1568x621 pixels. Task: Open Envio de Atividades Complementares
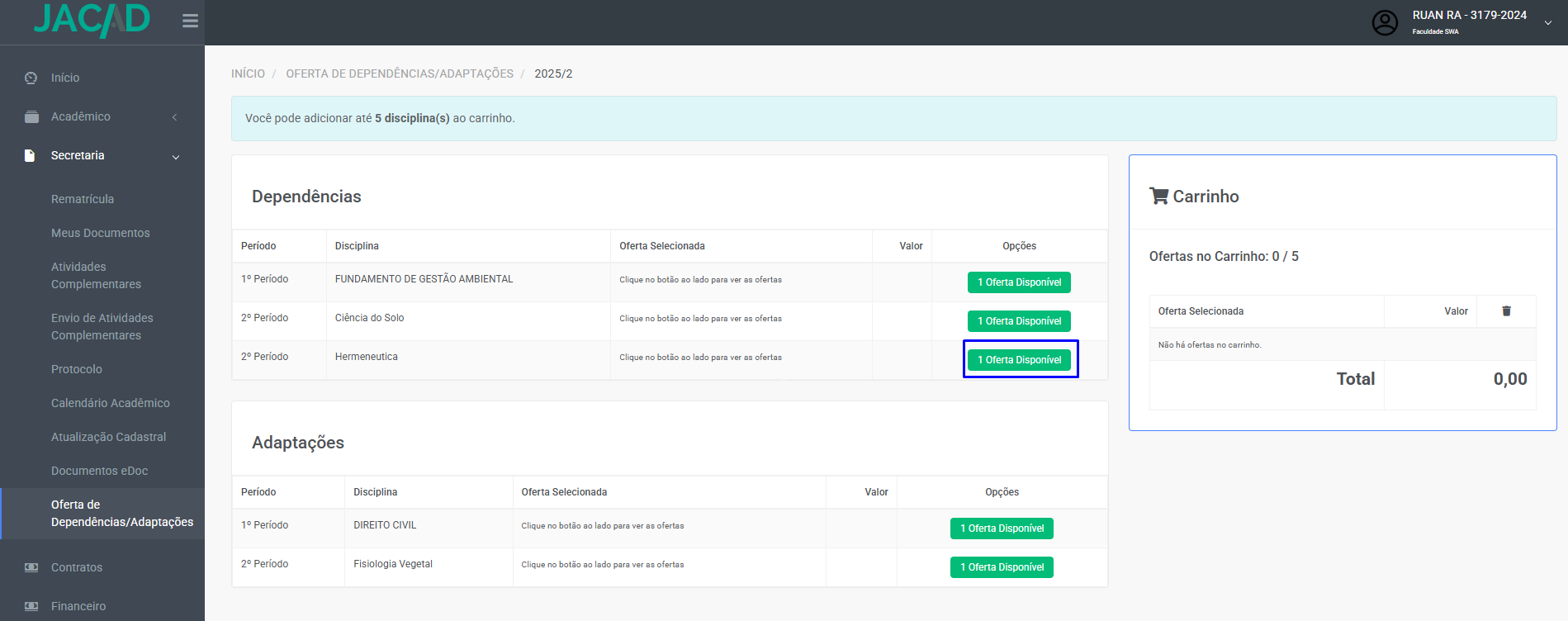102,326
